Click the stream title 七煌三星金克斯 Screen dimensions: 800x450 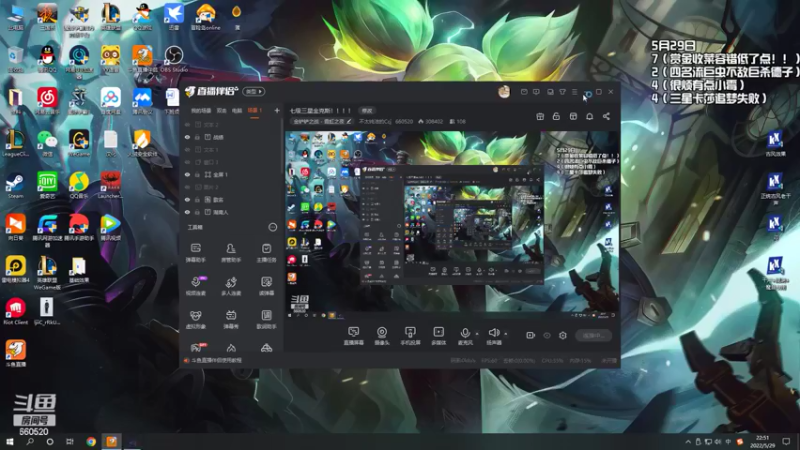pos(320,110)
